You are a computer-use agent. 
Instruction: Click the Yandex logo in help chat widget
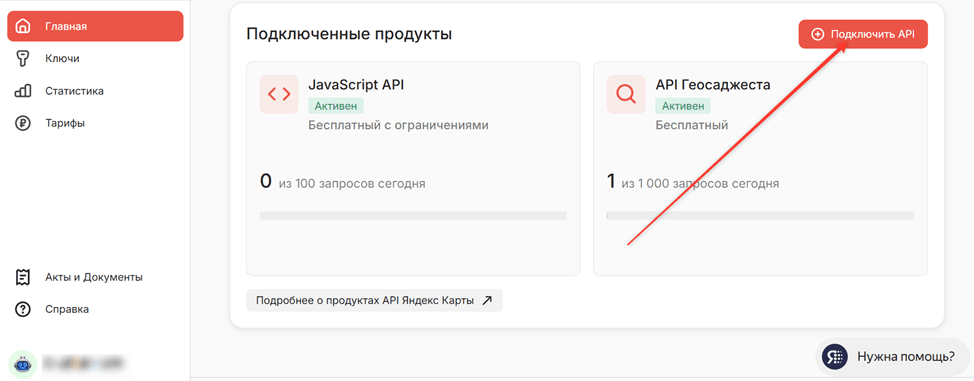tap(835, 357)
